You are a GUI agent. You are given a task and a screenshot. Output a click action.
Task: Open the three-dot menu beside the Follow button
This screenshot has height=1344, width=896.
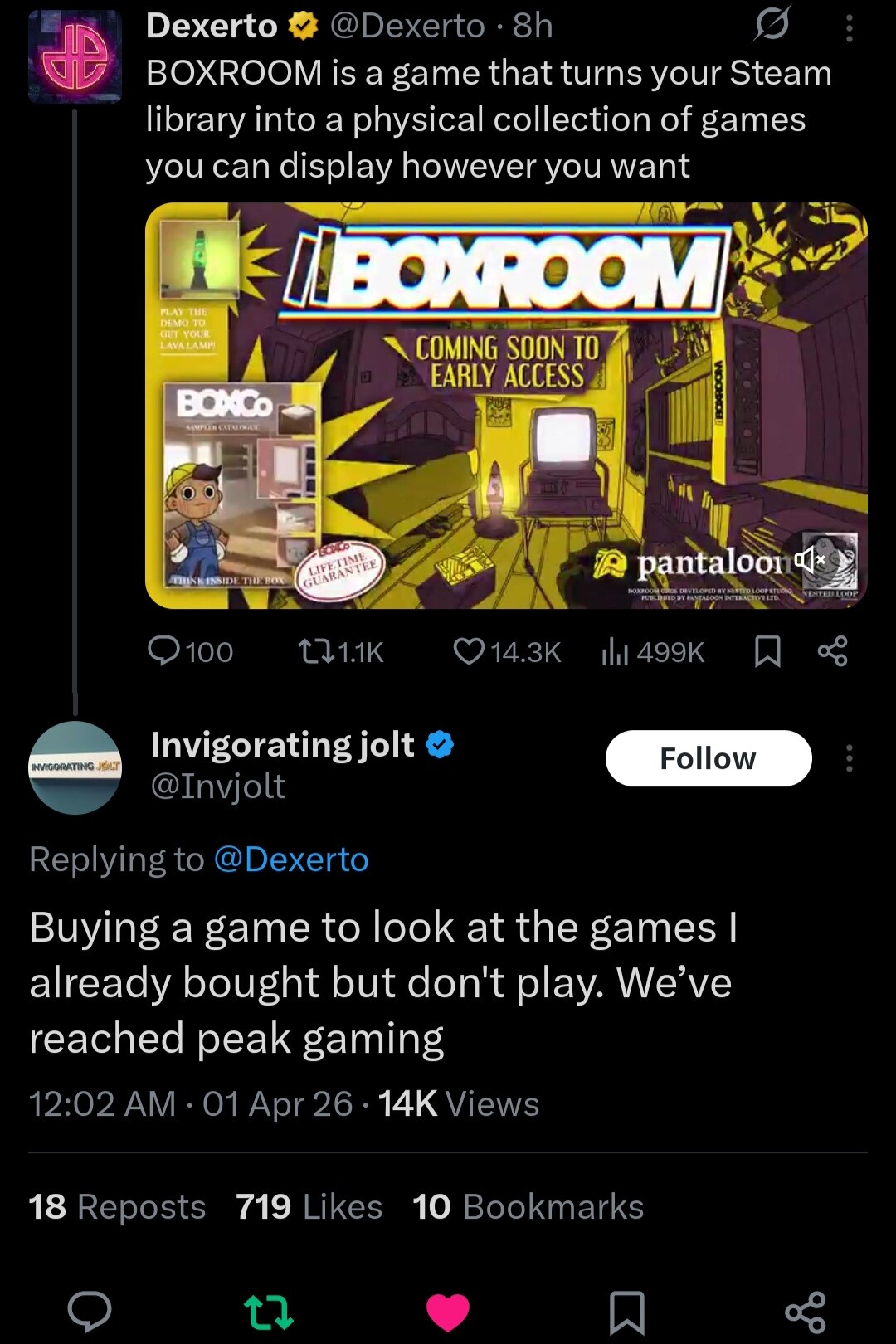[849, 758]
